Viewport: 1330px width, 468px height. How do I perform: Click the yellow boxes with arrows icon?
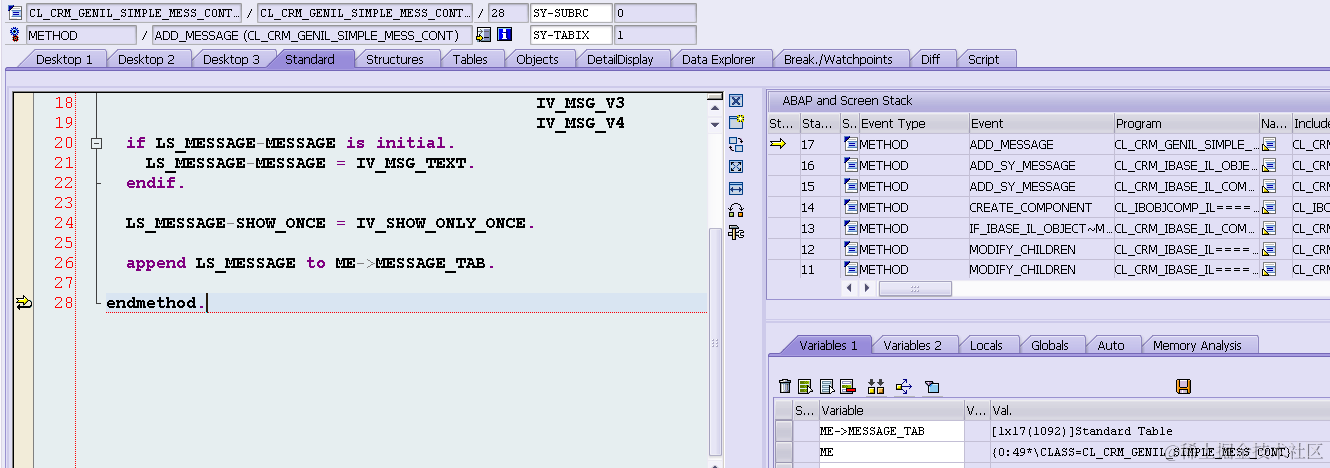coord(876,386)
